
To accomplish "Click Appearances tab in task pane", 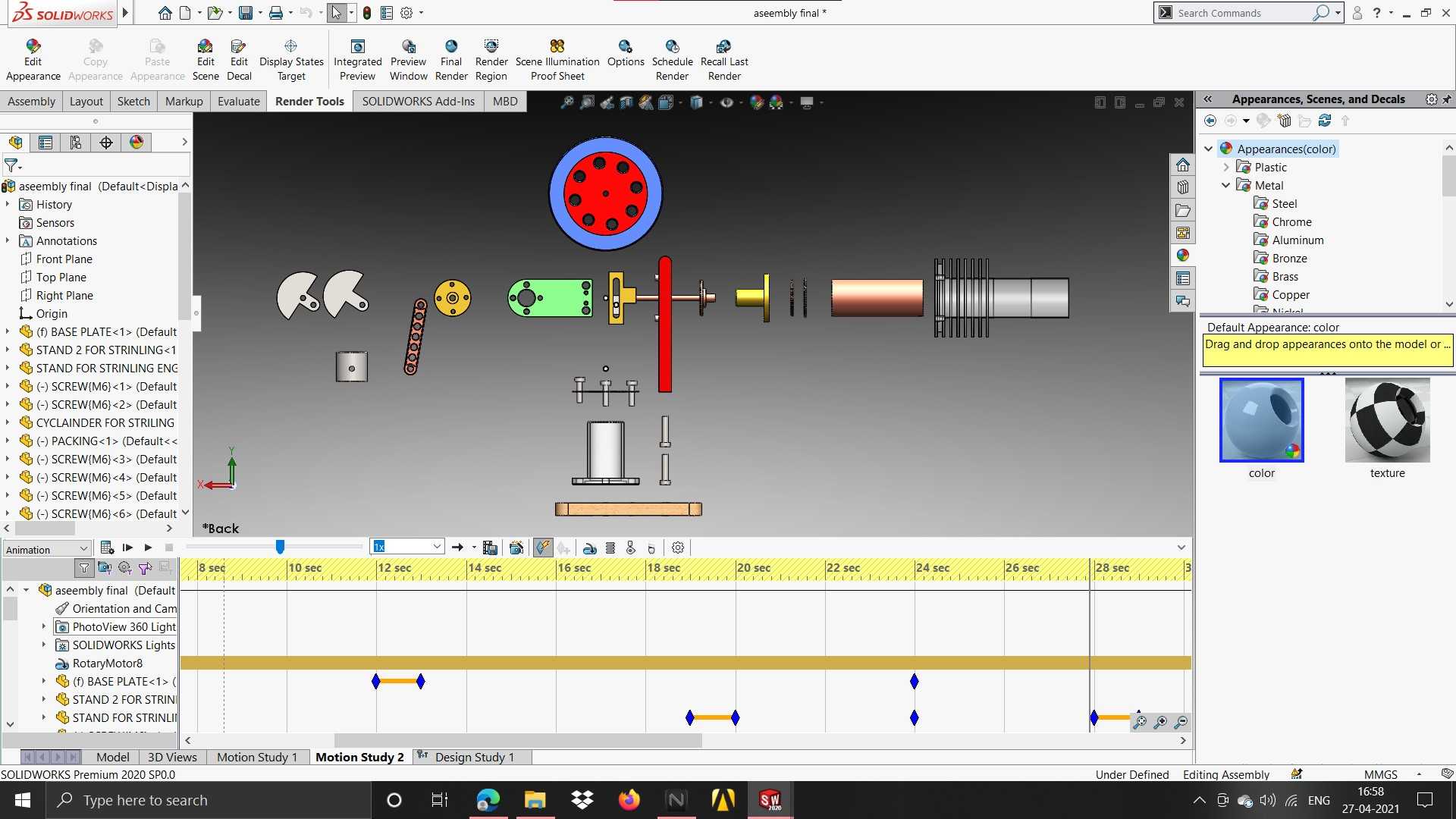I will click(x=1183, y=256).
